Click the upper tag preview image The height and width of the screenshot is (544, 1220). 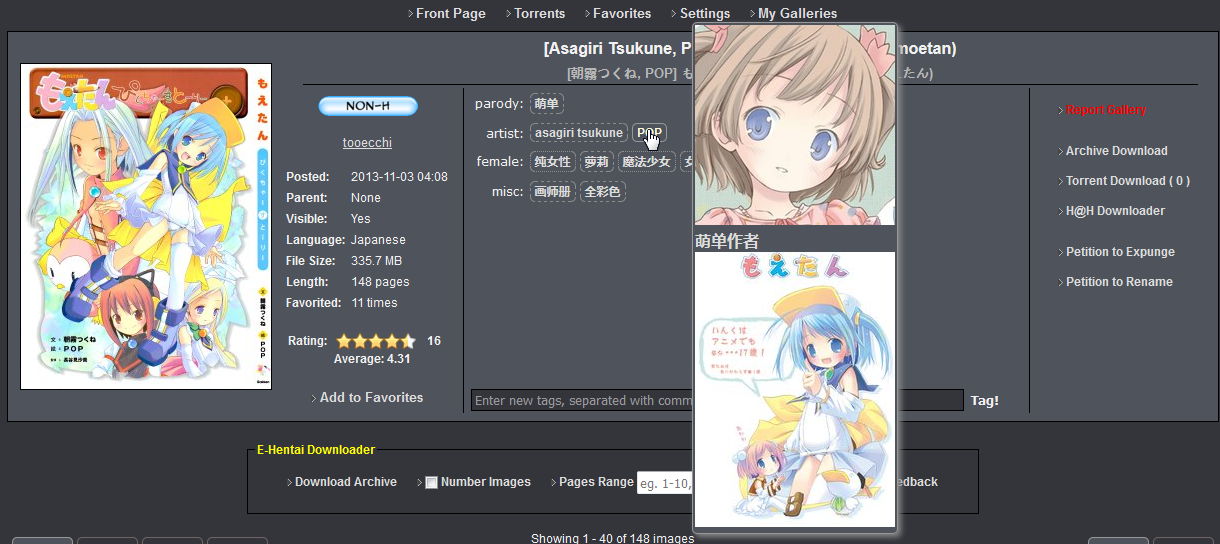point(795,125)
